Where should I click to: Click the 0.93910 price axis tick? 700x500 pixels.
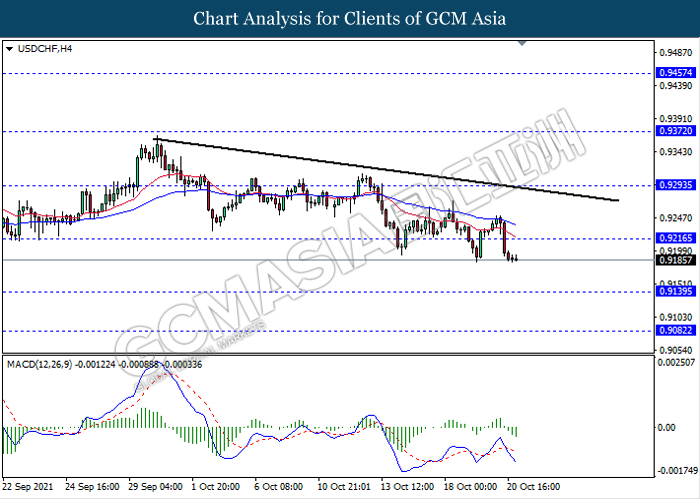pos(675,119)
